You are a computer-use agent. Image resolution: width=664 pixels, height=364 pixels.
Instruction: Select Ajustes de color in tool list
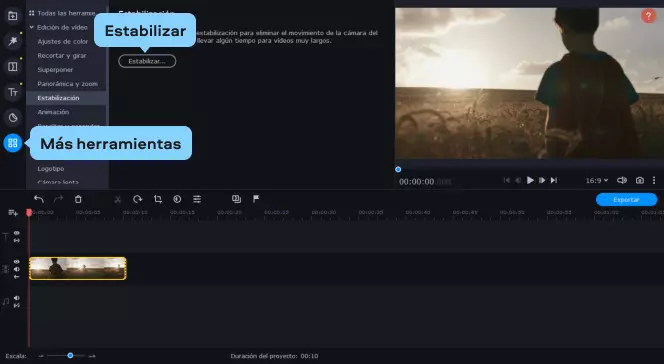point(63,41)
